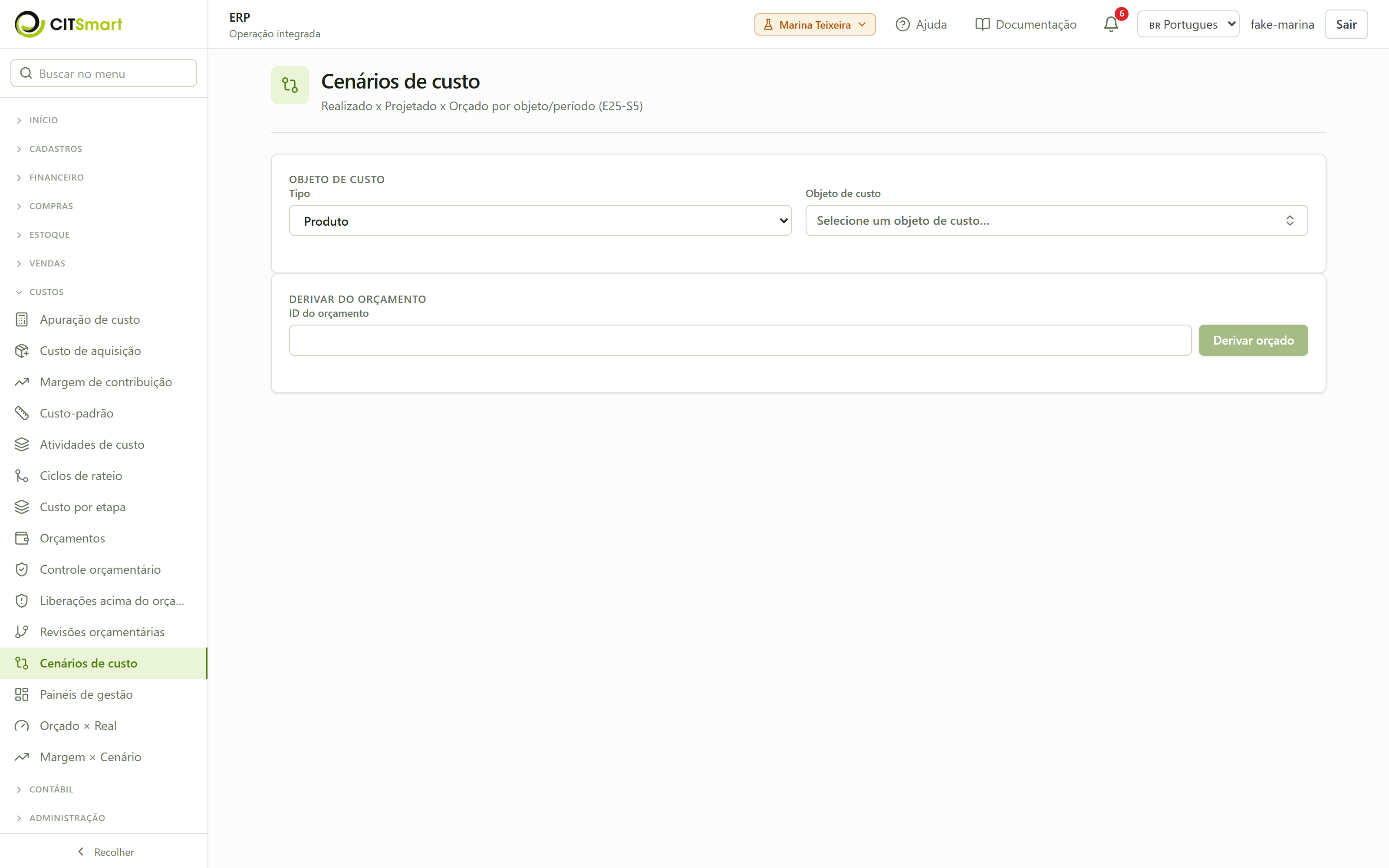Click the Derivar orçado button
The height and width of the screenshot is (868, 1389).
tap(1253, 340)
